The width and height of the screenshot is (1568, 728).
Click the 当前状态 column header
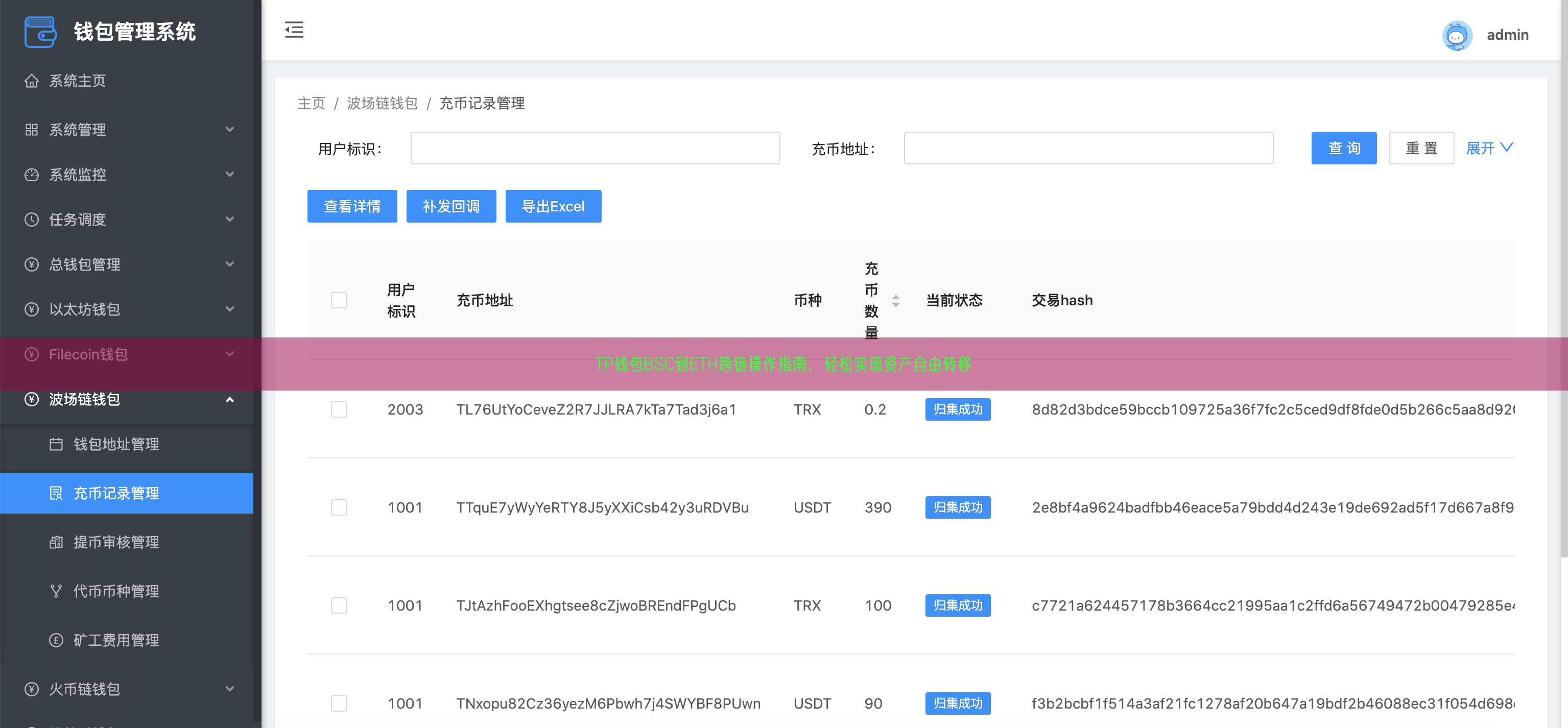point(954,301)
